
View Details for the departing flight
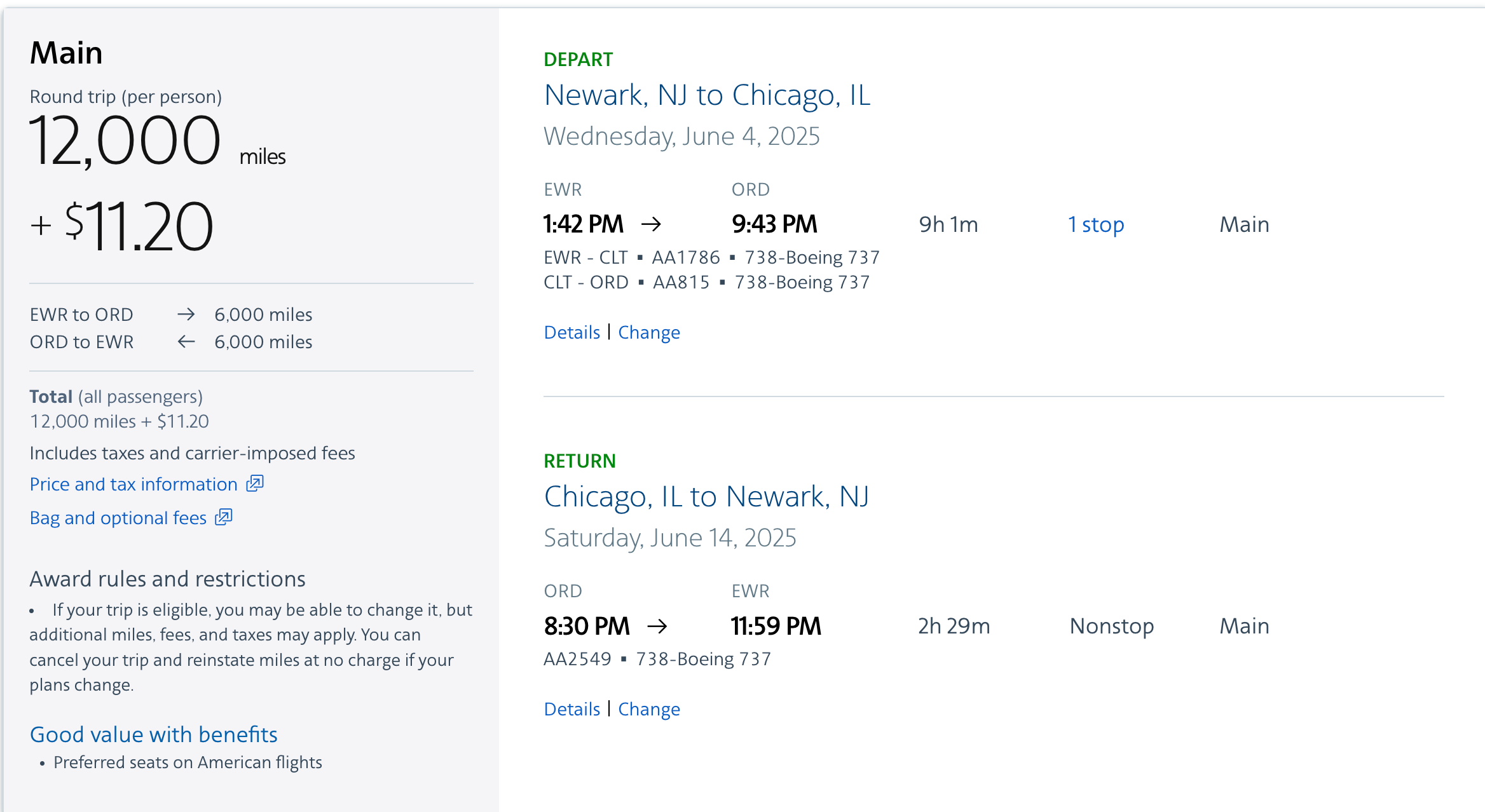[571, 332]
